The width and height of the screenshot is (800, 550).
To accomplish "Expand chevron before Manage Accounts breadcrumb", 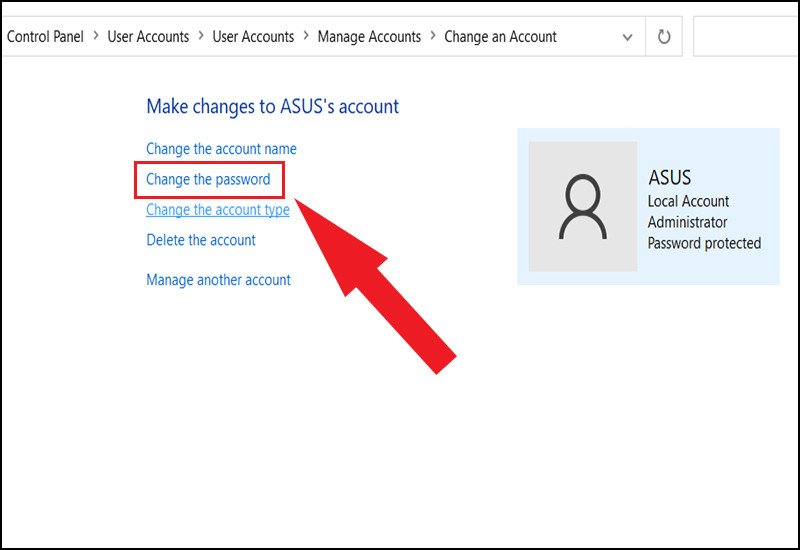I will [306, 36].
